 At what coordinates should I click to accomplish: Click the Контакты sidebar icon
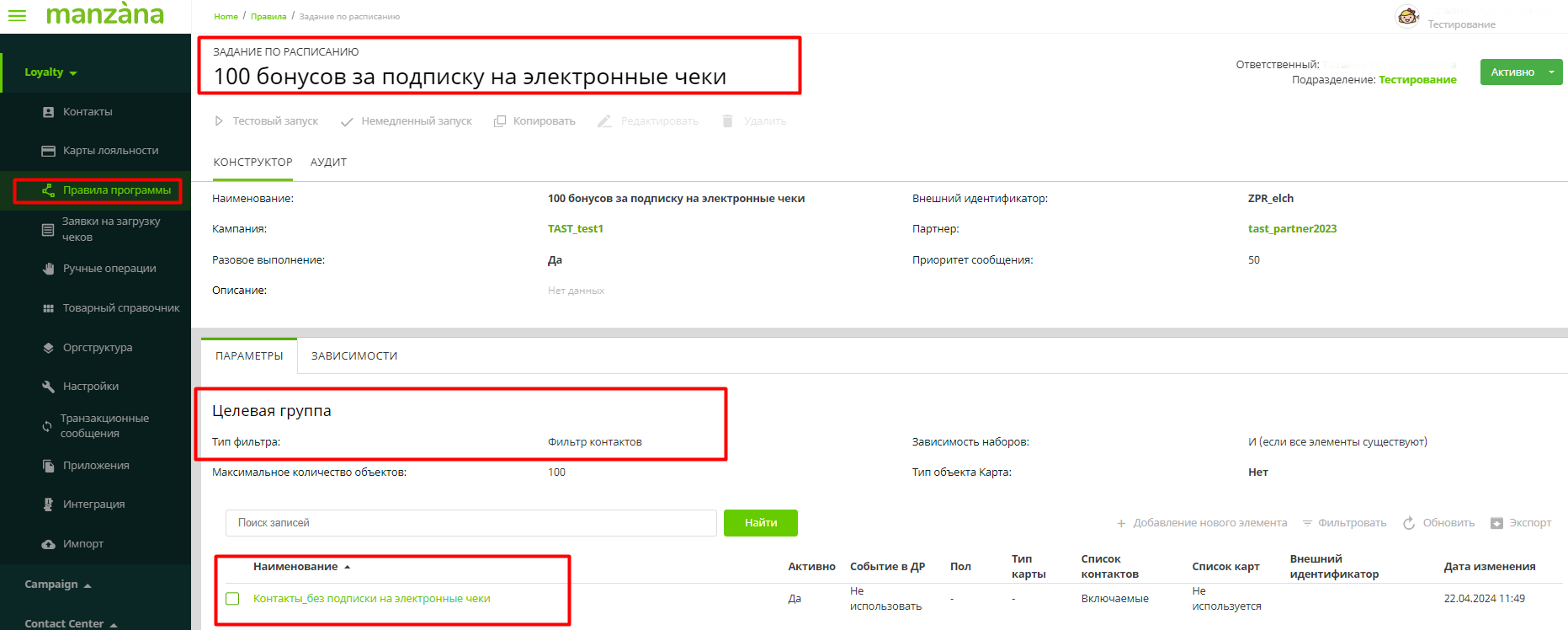(x=48, y=112)
